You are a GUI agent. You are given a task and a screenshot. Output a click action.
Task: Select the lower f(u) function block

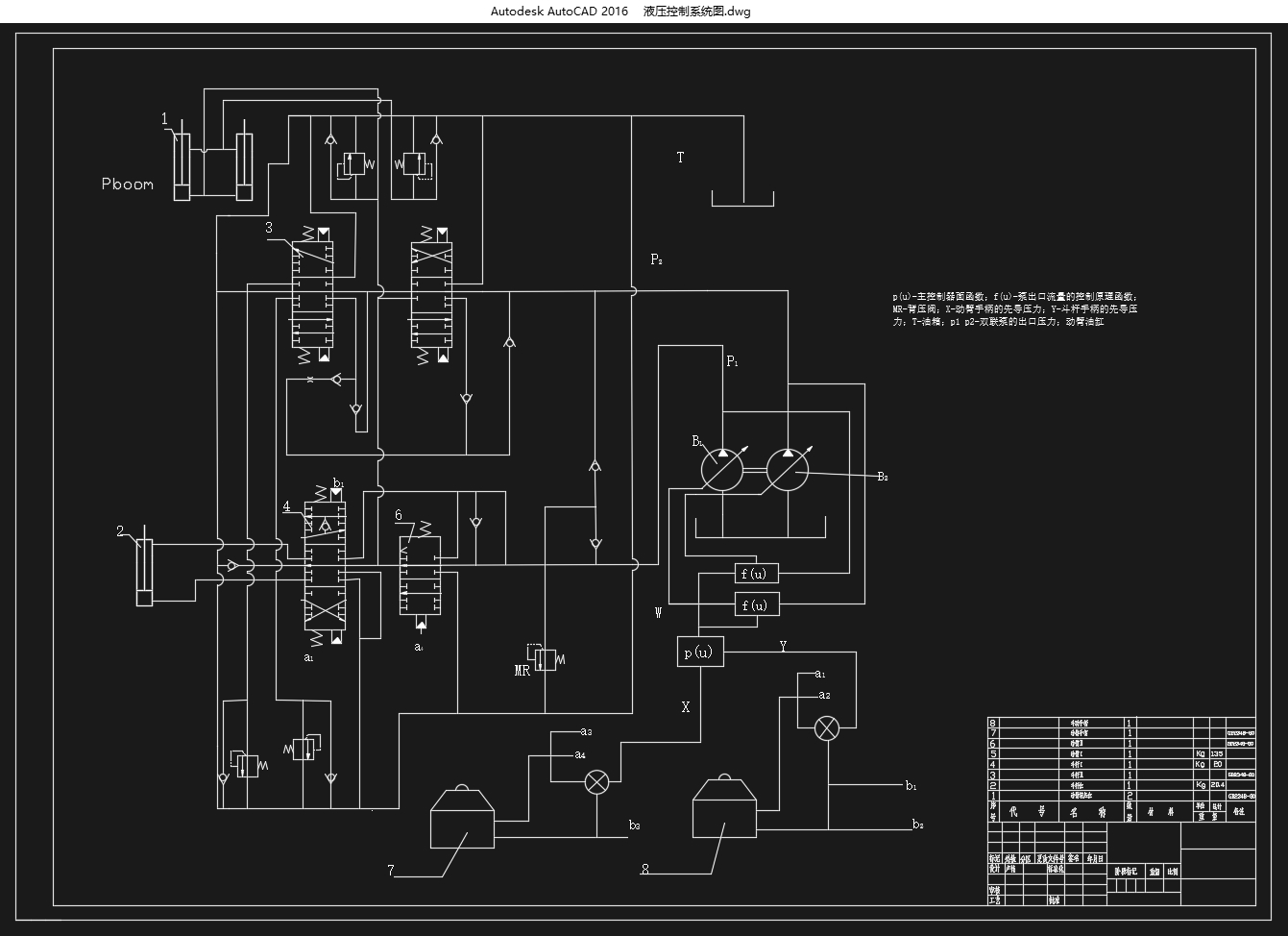click(x=756, y=605)
